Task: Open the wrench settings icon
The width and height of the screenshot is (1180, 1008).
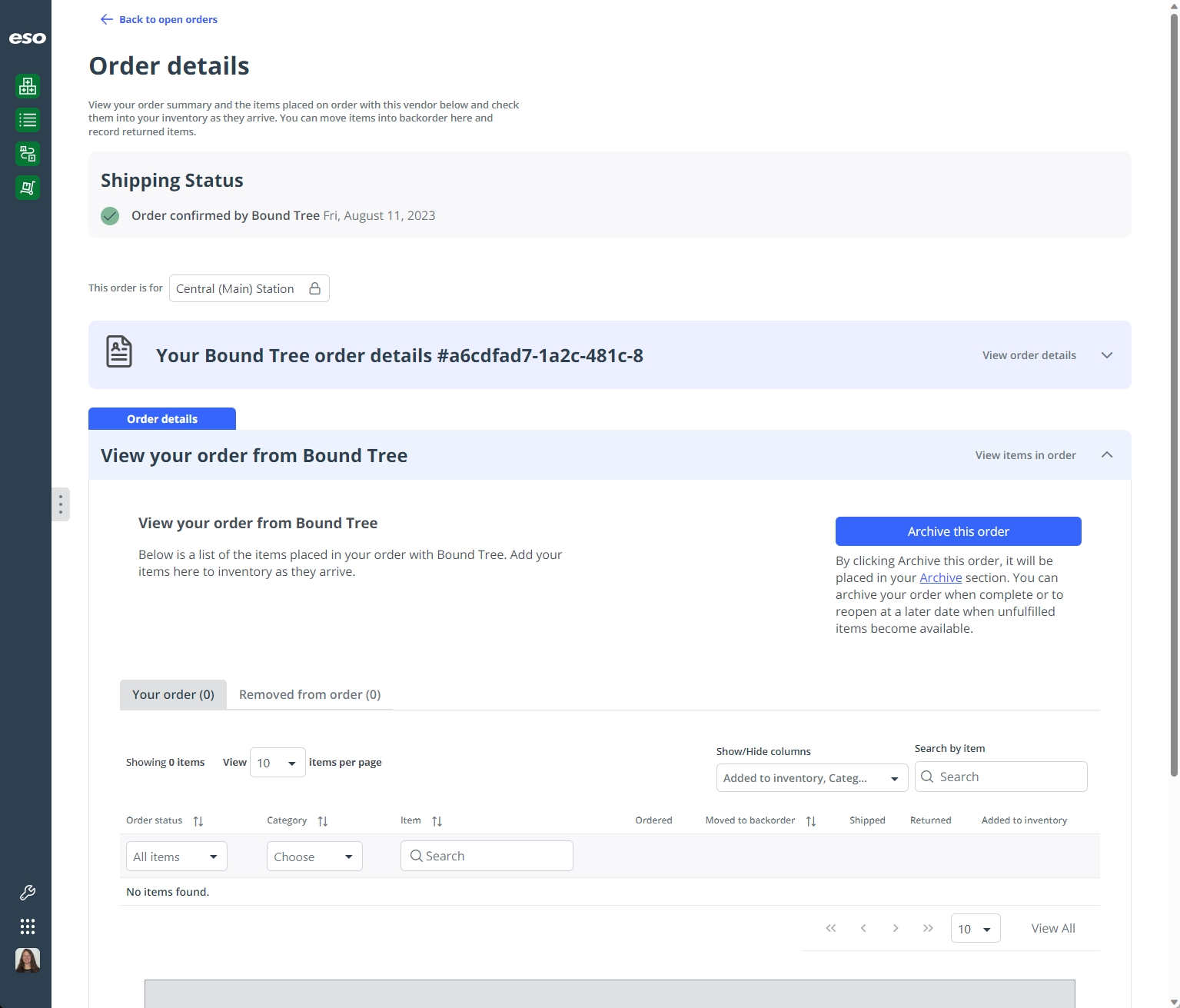Action: pyautogui.click(x=28, y=893)
